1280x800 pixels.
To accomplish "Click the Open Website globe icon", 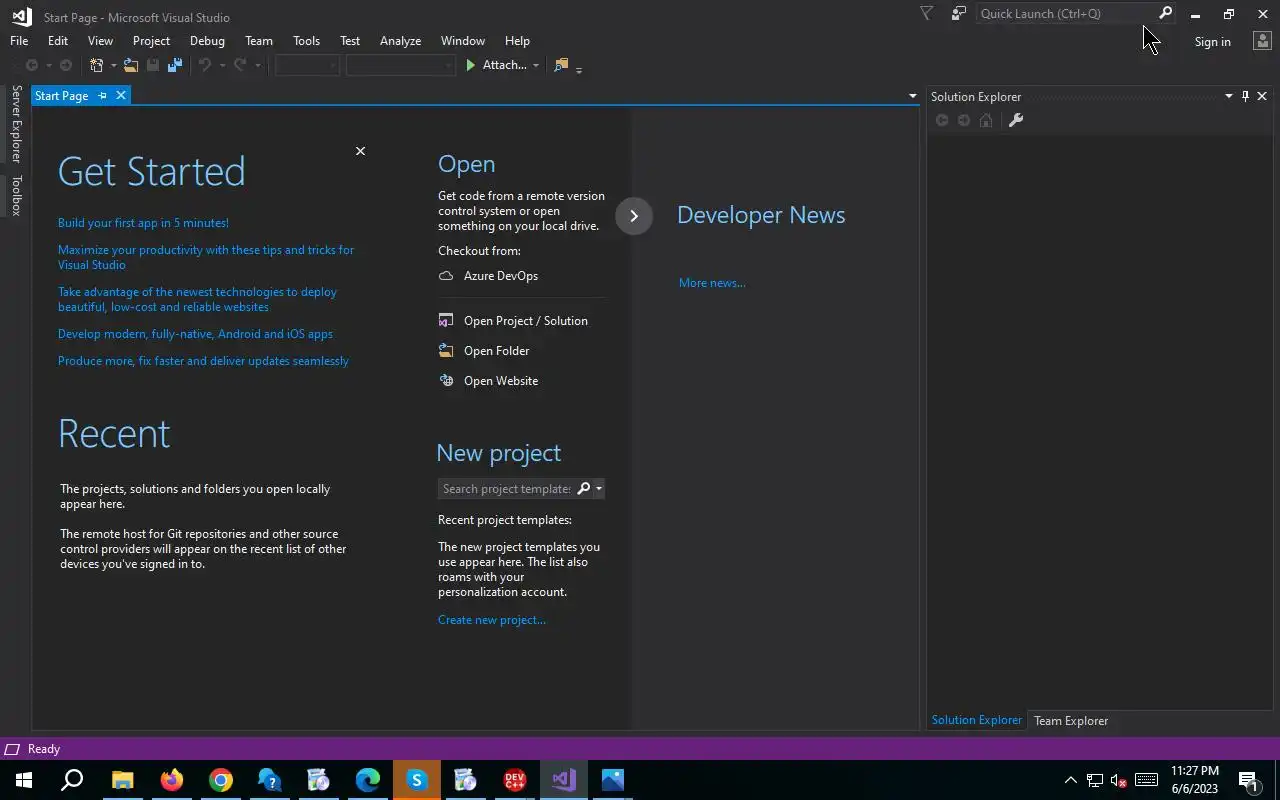I will [446, 381].
